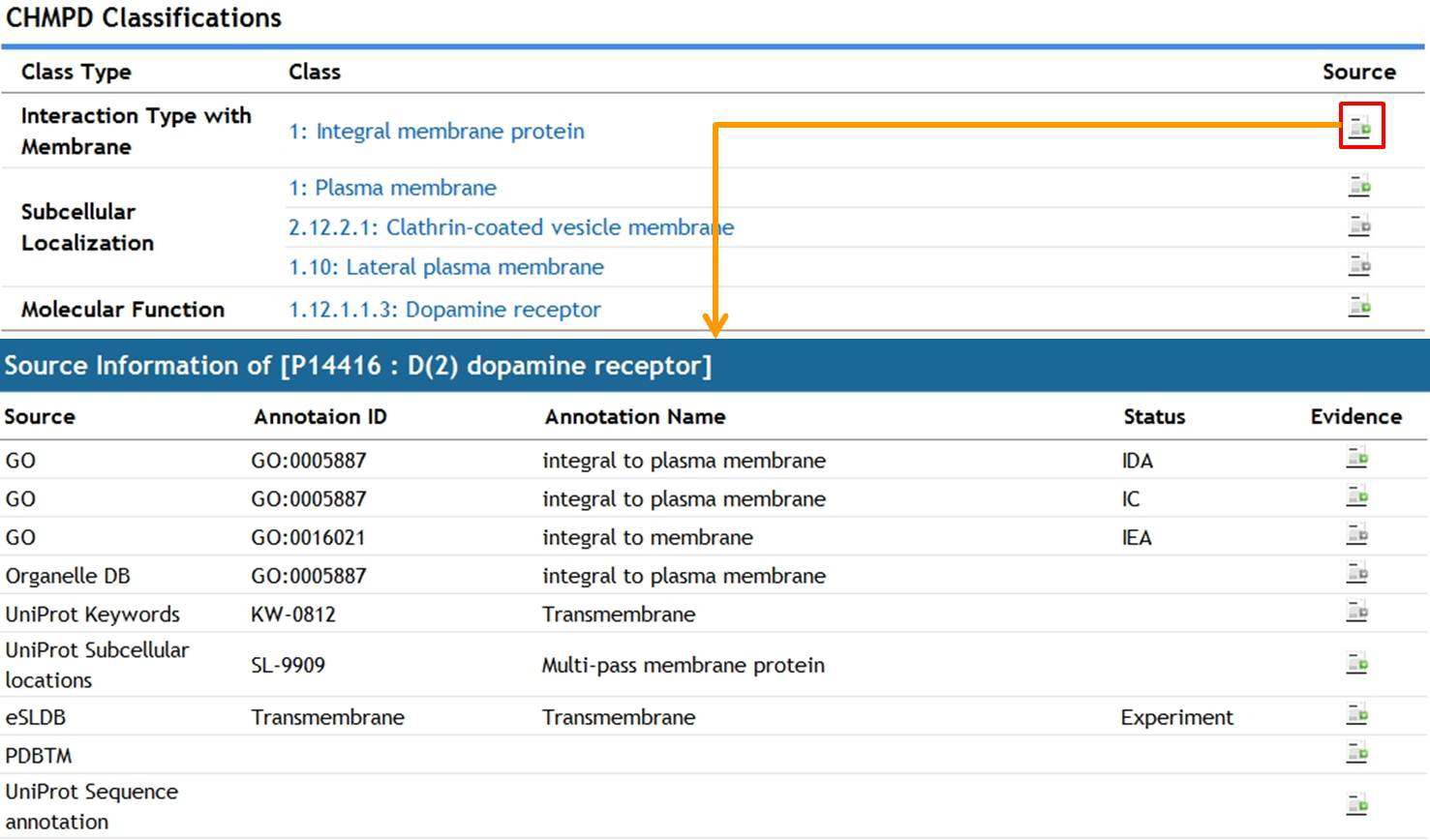The image size is (1430, 840).
Task: View evidence icon for UniProt Subcellular locations
Action: tap(1356, 663)
